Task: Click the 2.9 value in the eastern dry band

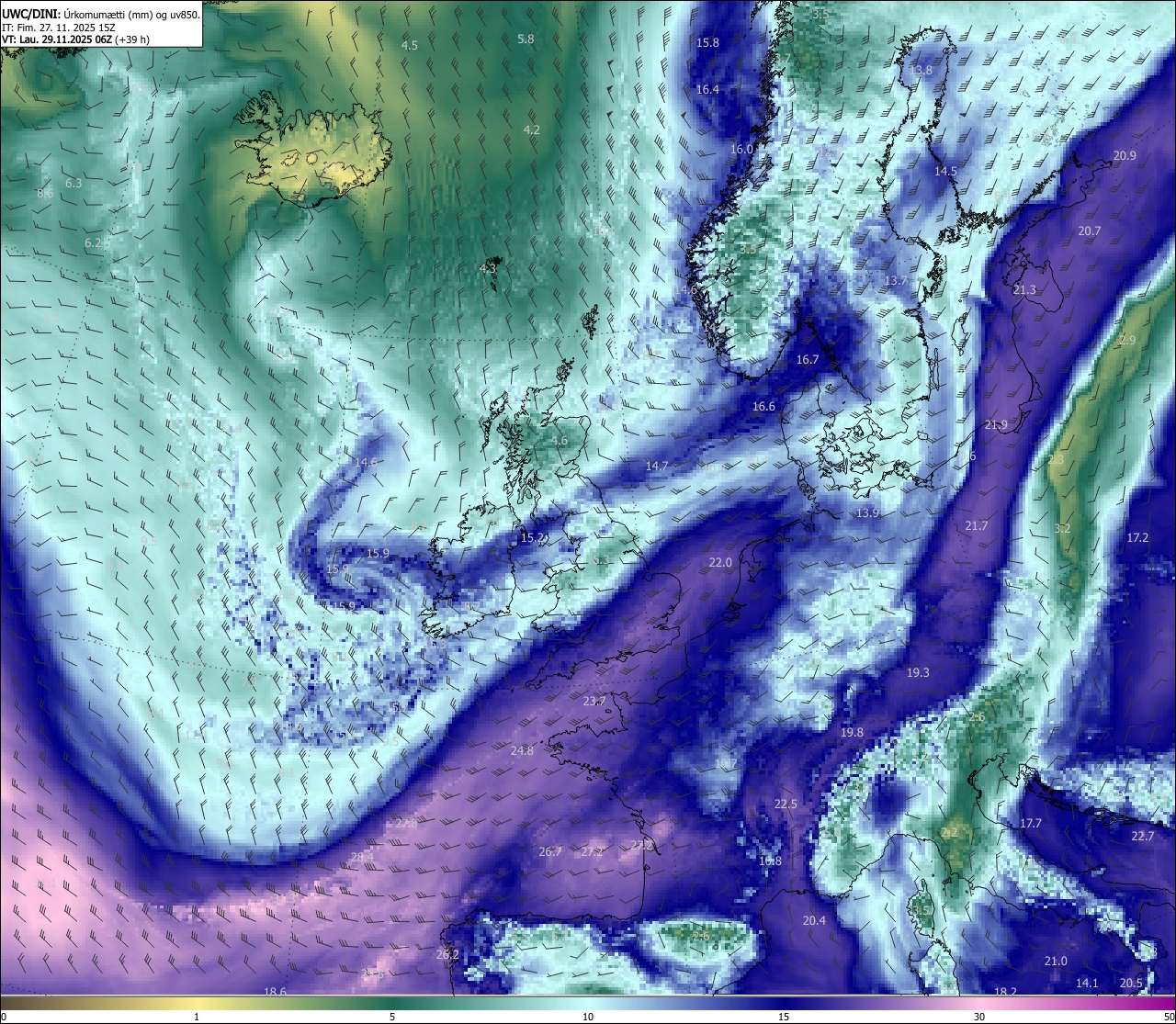Action: pyautogui.click(x=1127, y=340)
